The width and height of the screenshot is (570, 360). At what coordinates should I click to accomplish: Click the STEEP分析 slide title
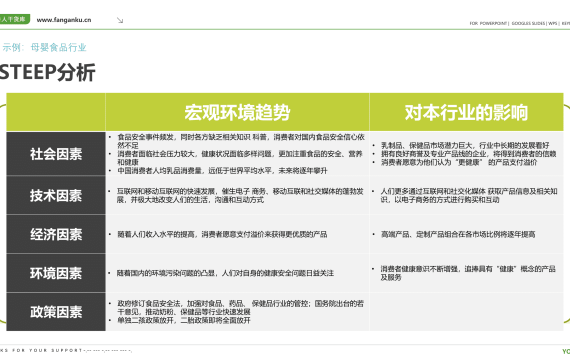[48, 72]
